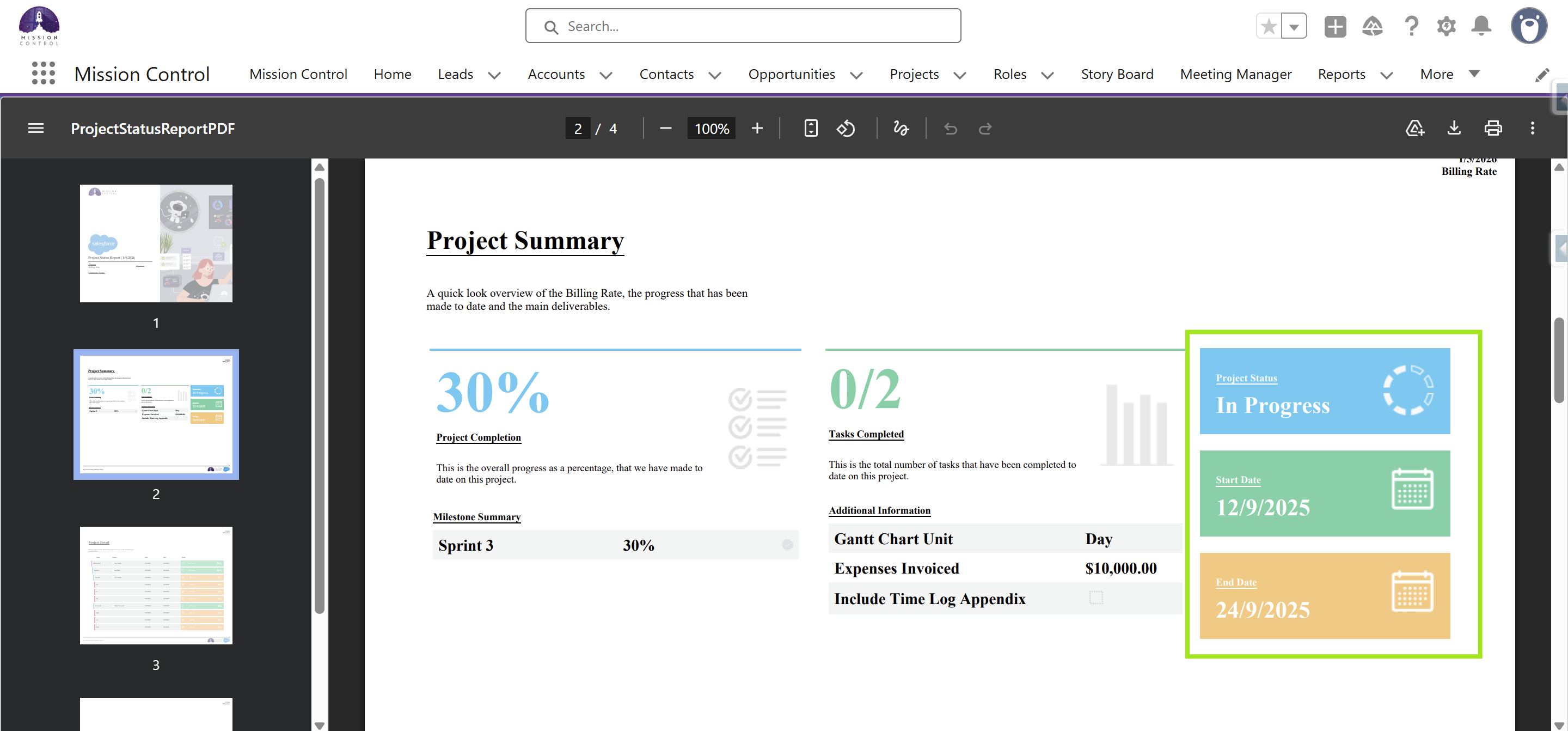The width and height of the screenshot is (1568, 731).
Task: Open the Trailhead guidance icon
Action: click(1372, 26)
